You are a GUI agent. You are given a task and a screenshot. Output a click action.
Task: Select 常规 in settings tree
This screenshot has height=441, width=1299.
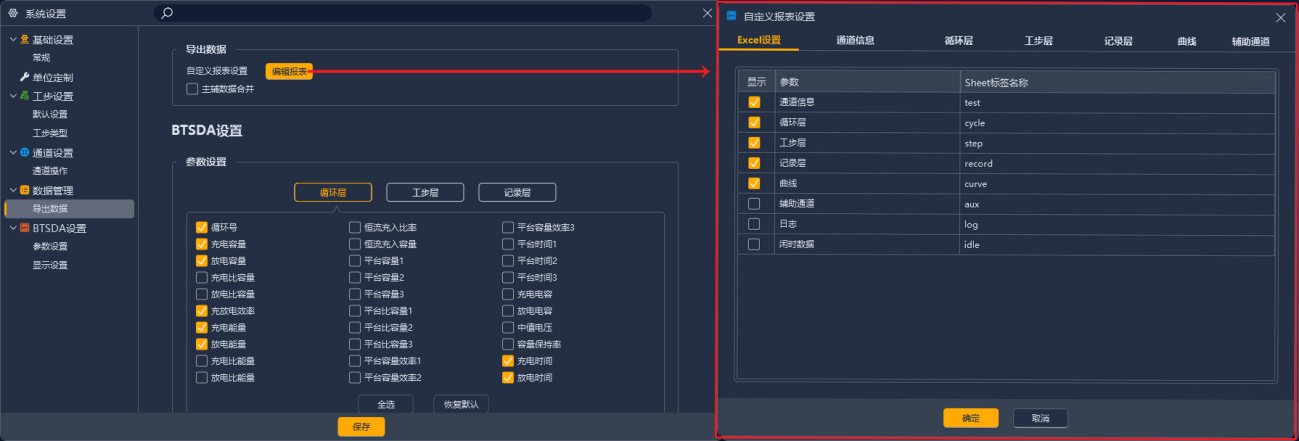(x=41, y=58)
